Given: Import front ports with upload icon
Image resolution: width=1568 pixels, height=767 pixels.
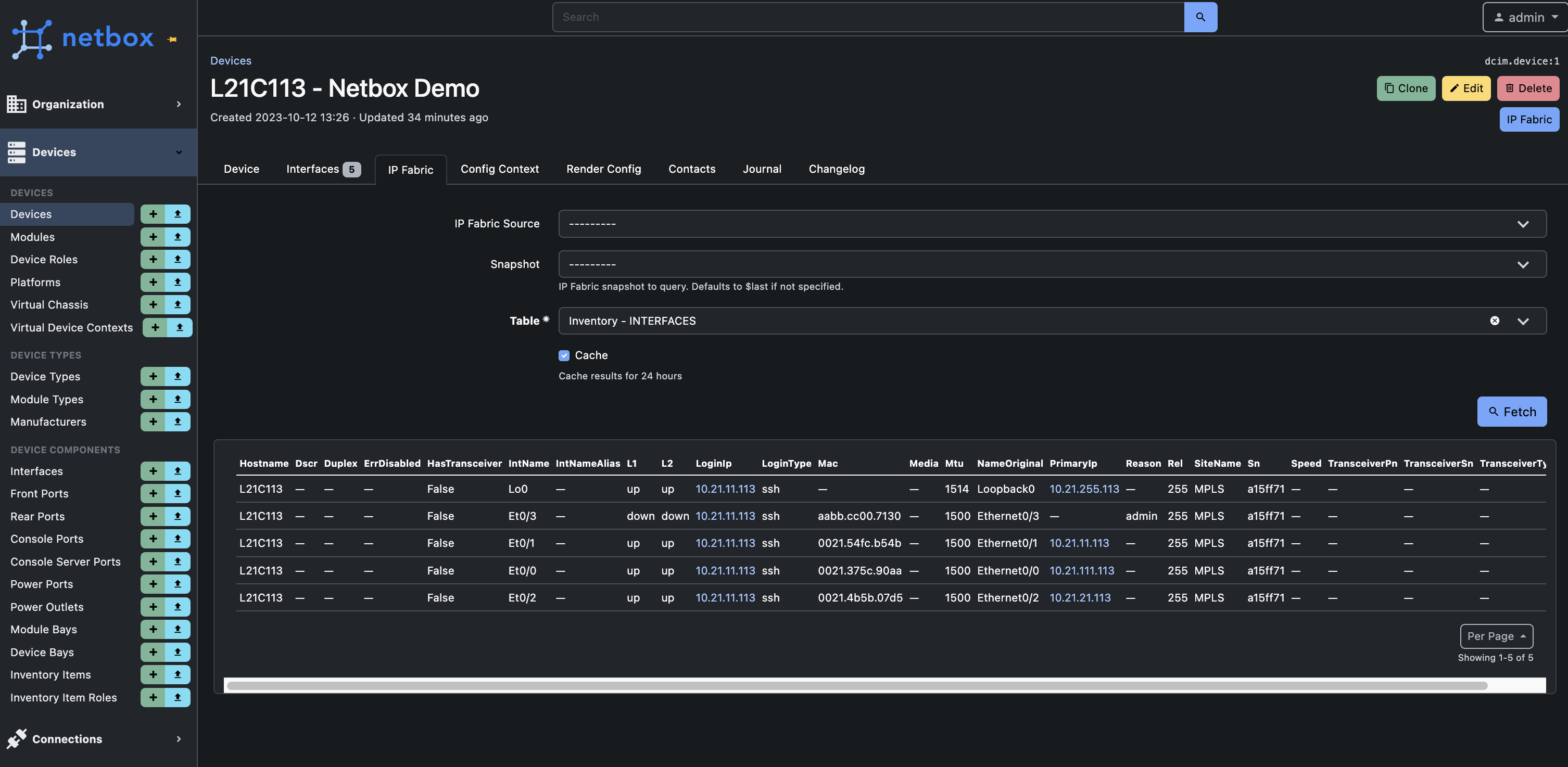Looking at the screenshot, I should tap(178, 493).
